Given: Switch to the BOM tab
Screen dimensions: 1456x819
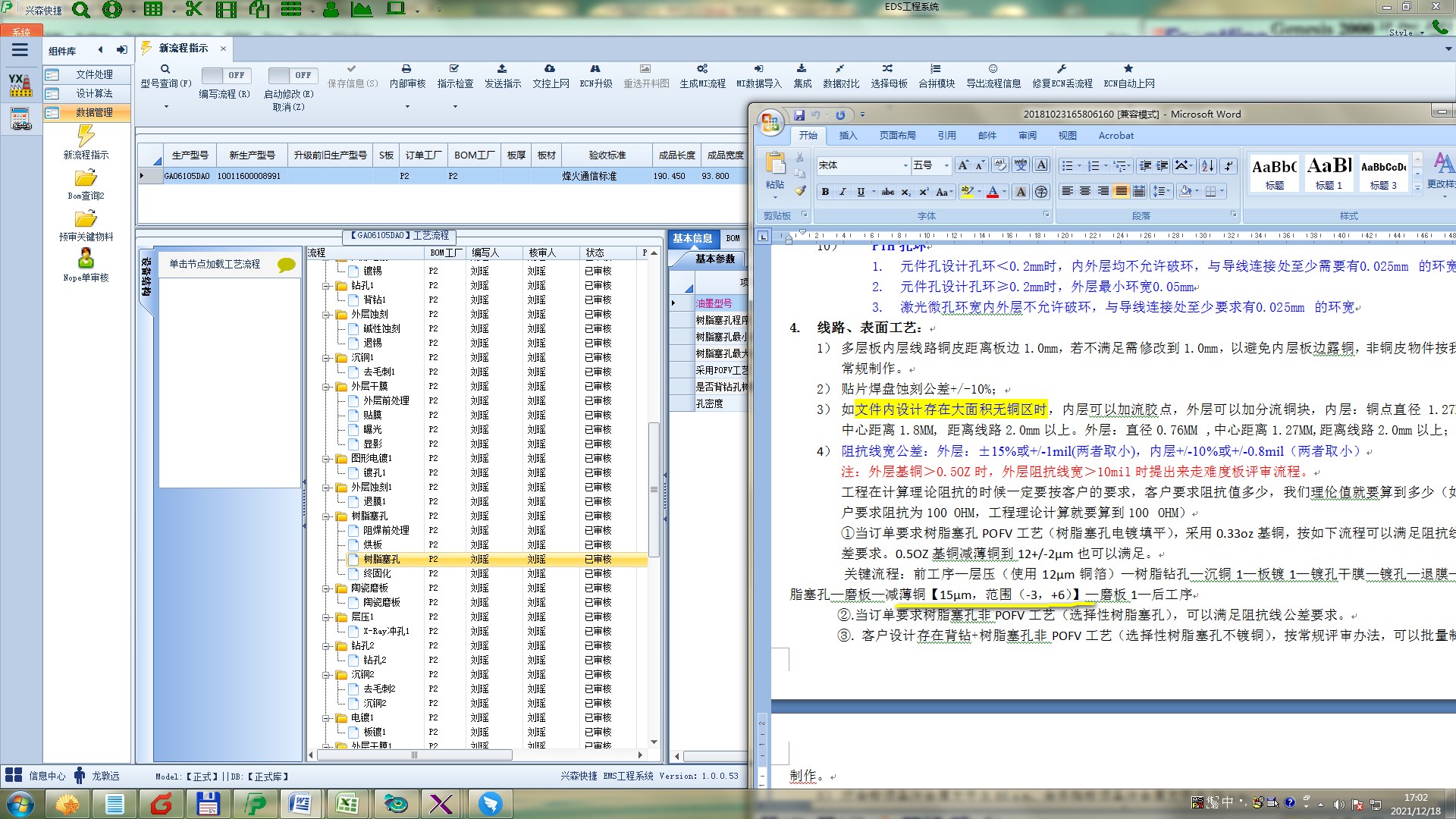Looking at the screenshot, I should [733, 238].
